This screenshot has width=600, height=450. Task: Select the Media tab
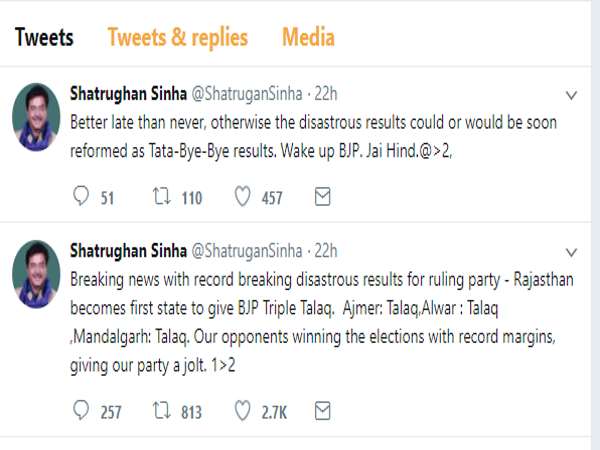tap(308, 38)
